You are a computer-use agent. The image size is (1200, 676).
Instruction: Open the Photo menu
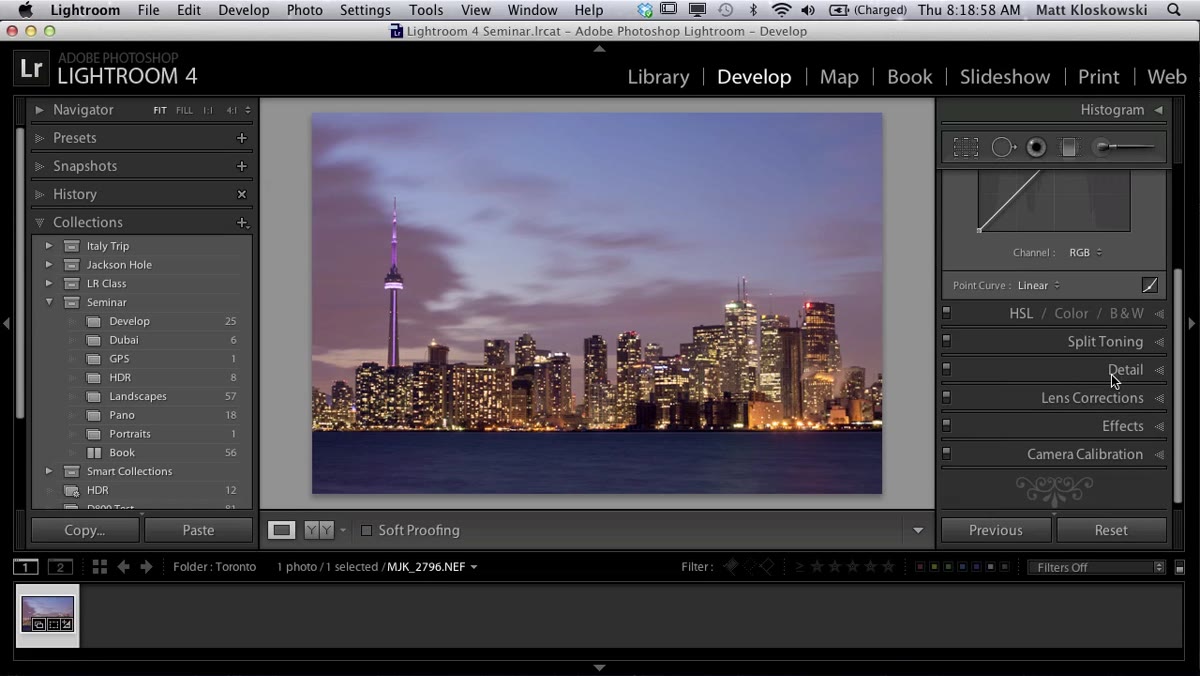304,10
